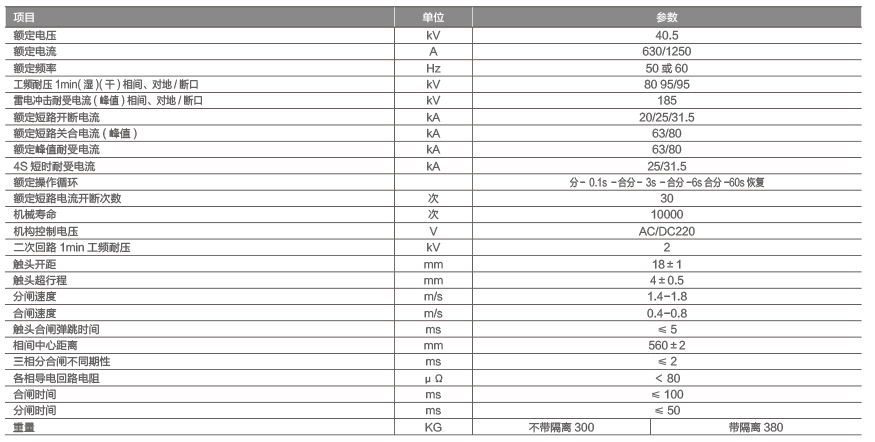This screenshot has width=875, height=442.
Task: Click the AC/DC220 value cell
Action: point(665,231)
